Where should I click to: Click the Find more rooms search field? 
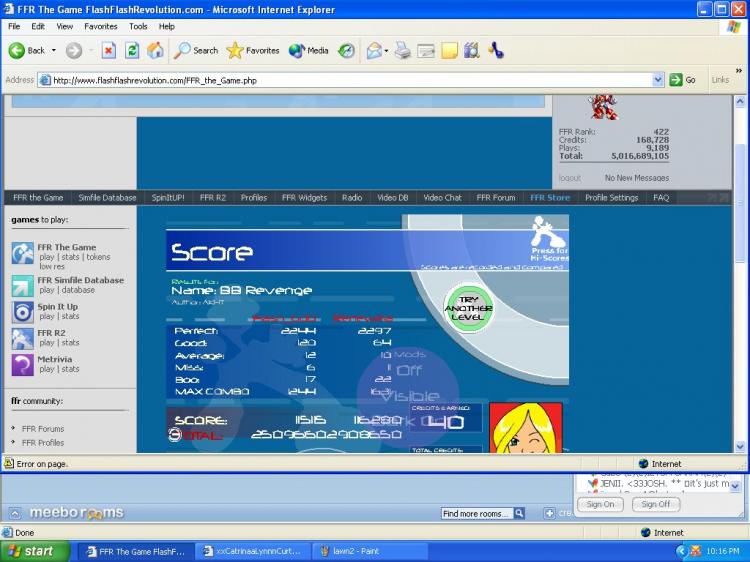pos(477,513)
